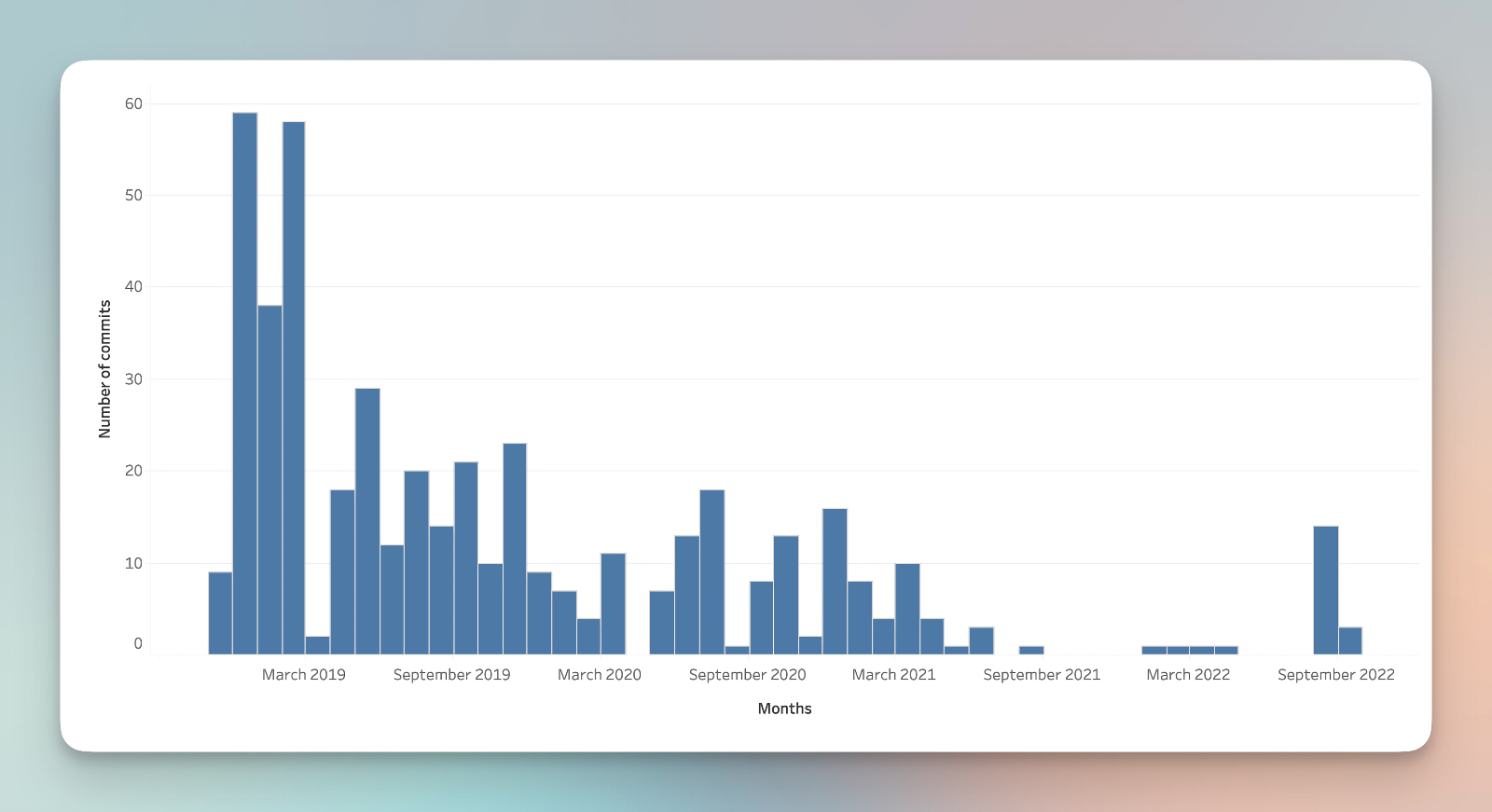
Task: Click the 'September 2019' x-axis label
Action: (451, 675)
